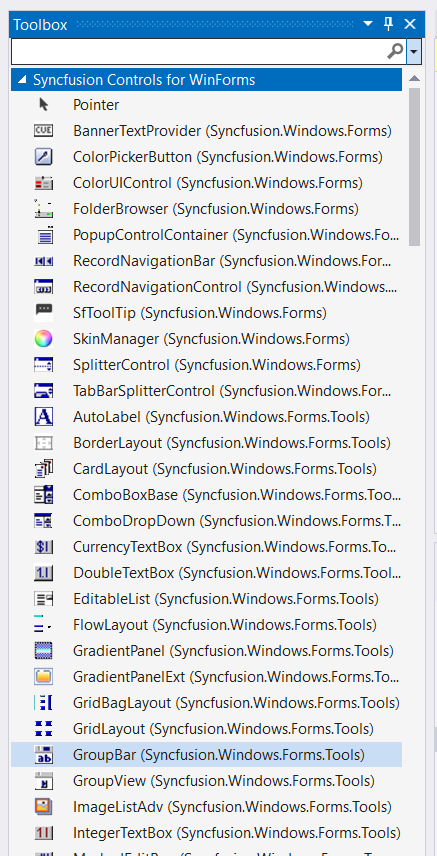
Task: Pick RecordNavigationControl entry text
Action: [235, 287]
